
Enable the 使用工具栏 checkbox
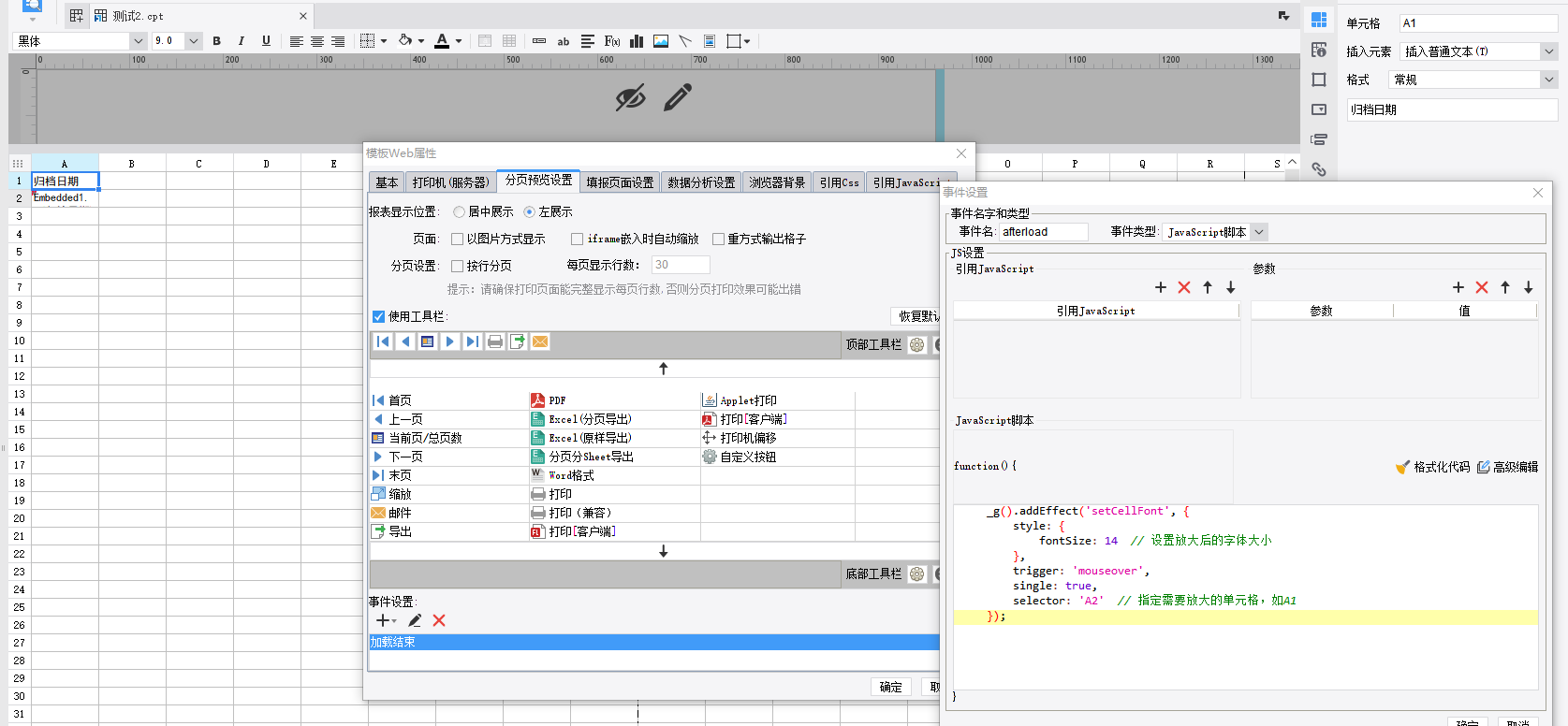pos(379,316)
